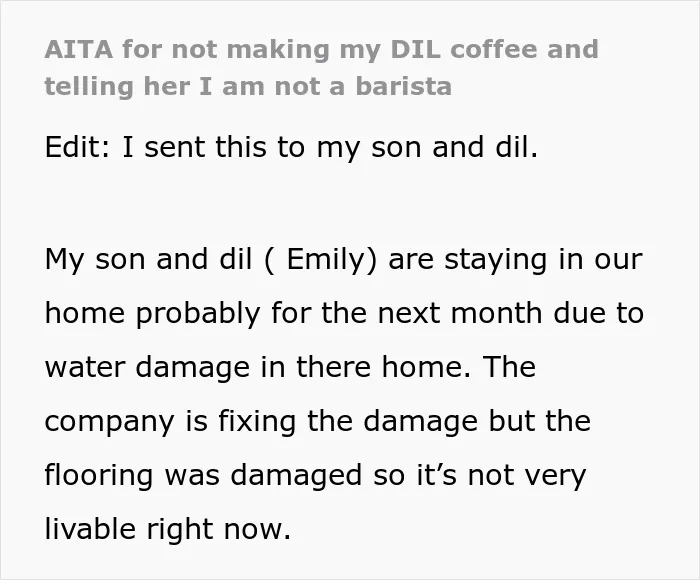Click the word "flooring" in the paragraph
The width and height of the screenshot is (700, 580).
(99, 475)
